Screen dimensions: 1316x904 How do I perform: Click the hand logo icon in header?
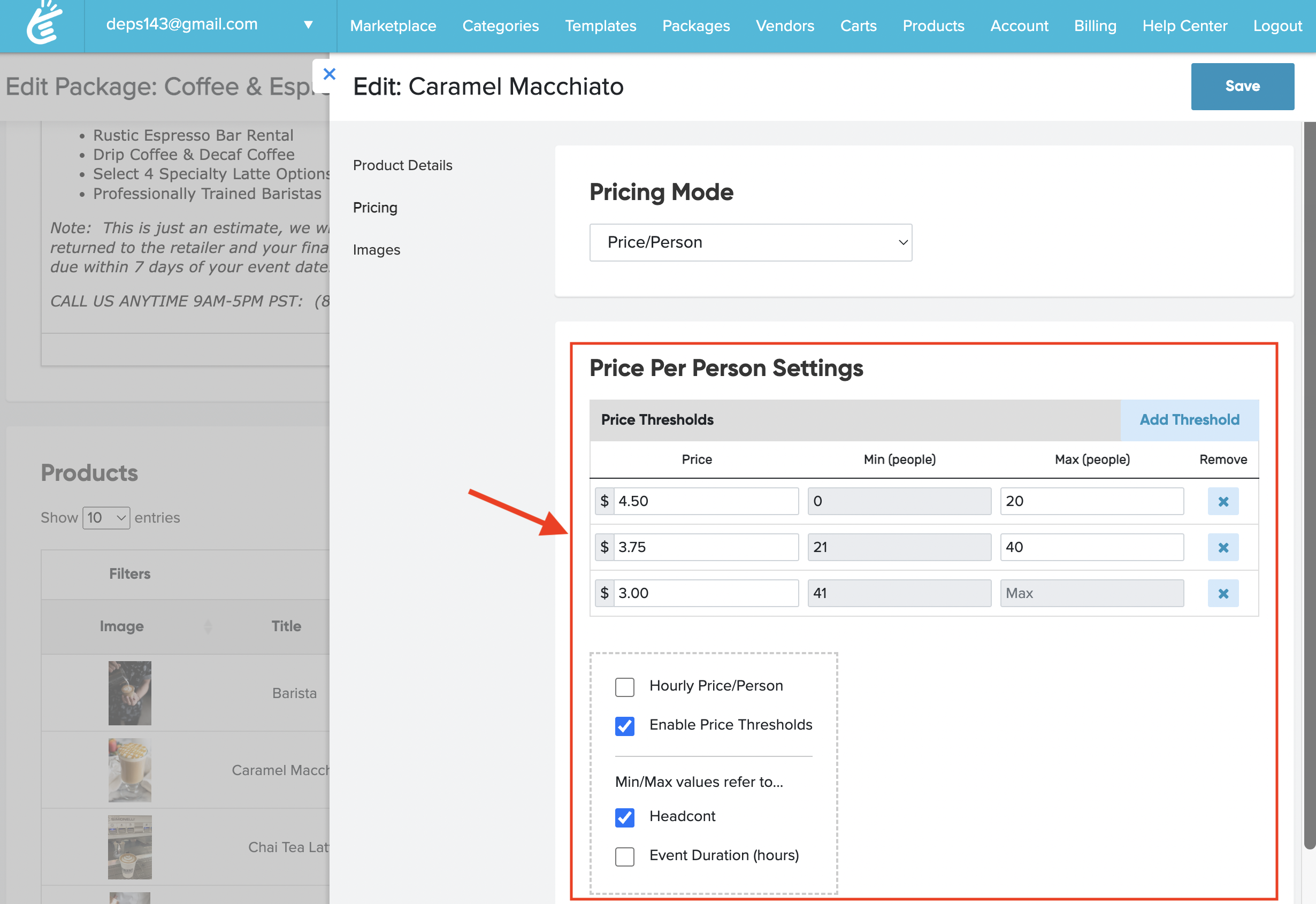tap(44, 24)
